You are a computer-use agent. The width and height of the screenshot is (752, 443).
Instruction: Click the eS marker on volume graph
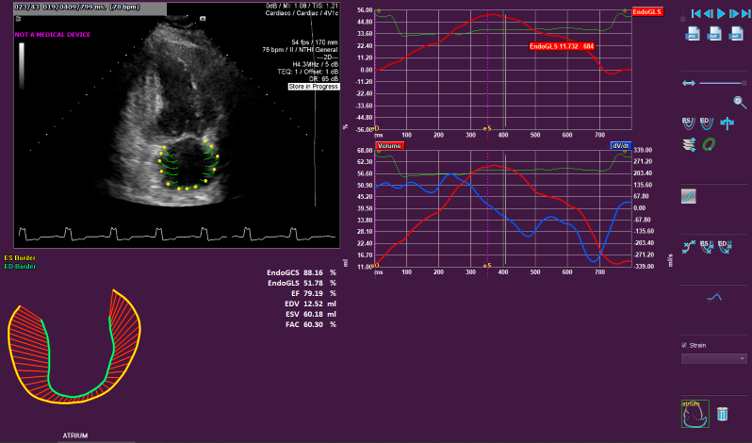tap(487, 266)
